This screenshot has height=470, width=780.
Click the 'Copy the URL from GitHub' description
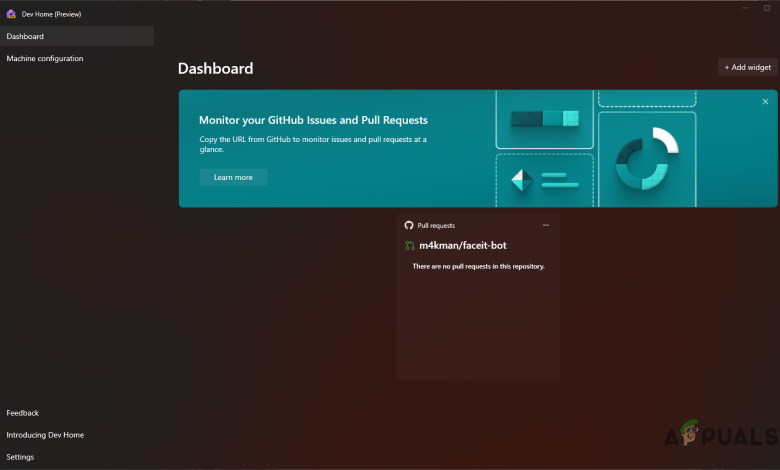(313, 144)
